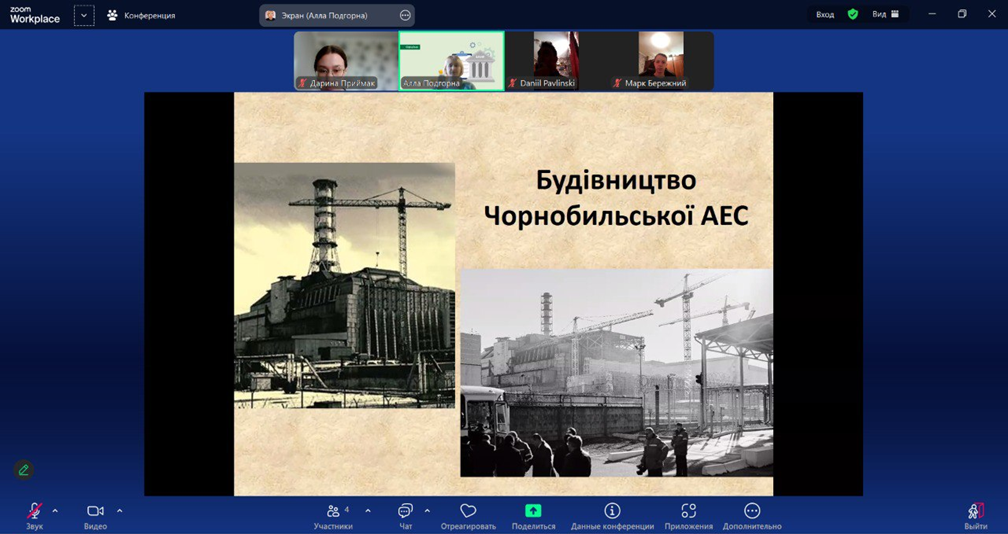Click the Вход sign-in button
This screenshot has width=1008, height=534.
click(825, 14)
